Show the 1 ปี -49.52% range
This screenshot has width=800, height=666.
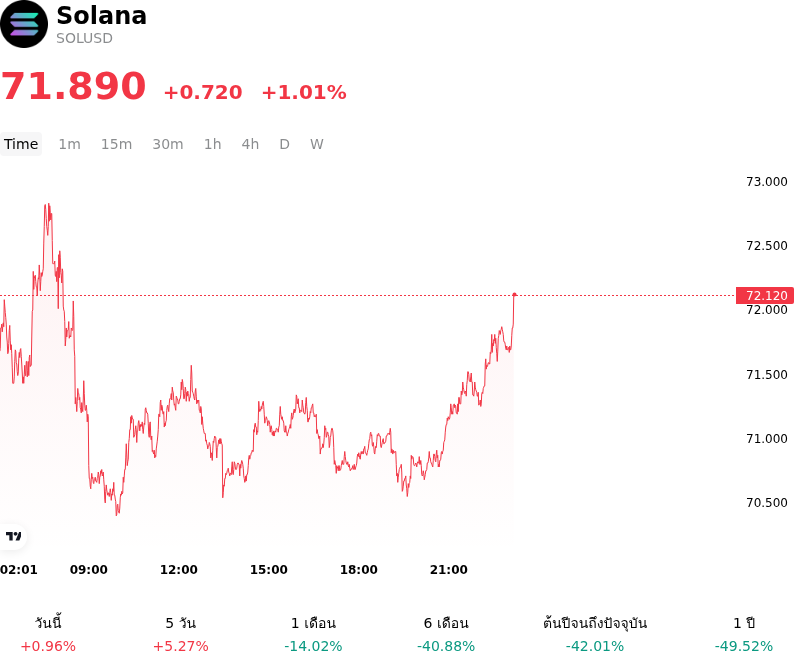744,634
